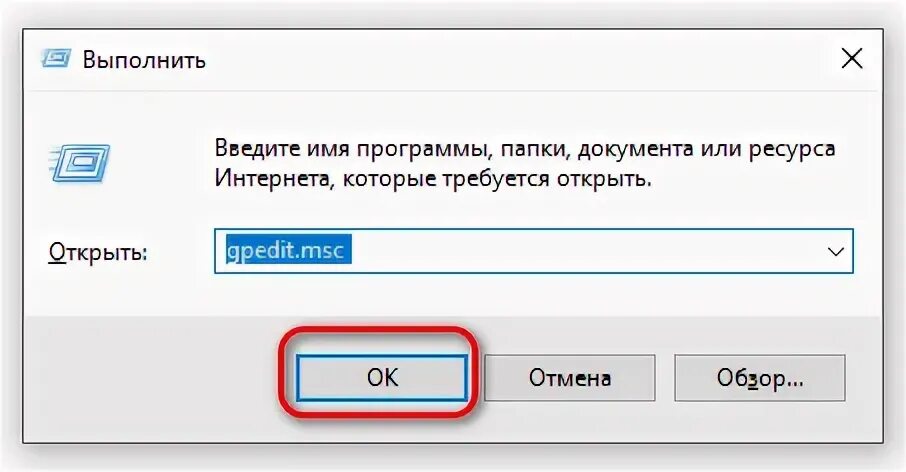This screenshot has height=472, width=906.
Task: Open file browser via Обзор... button
Action: (760, 378)
